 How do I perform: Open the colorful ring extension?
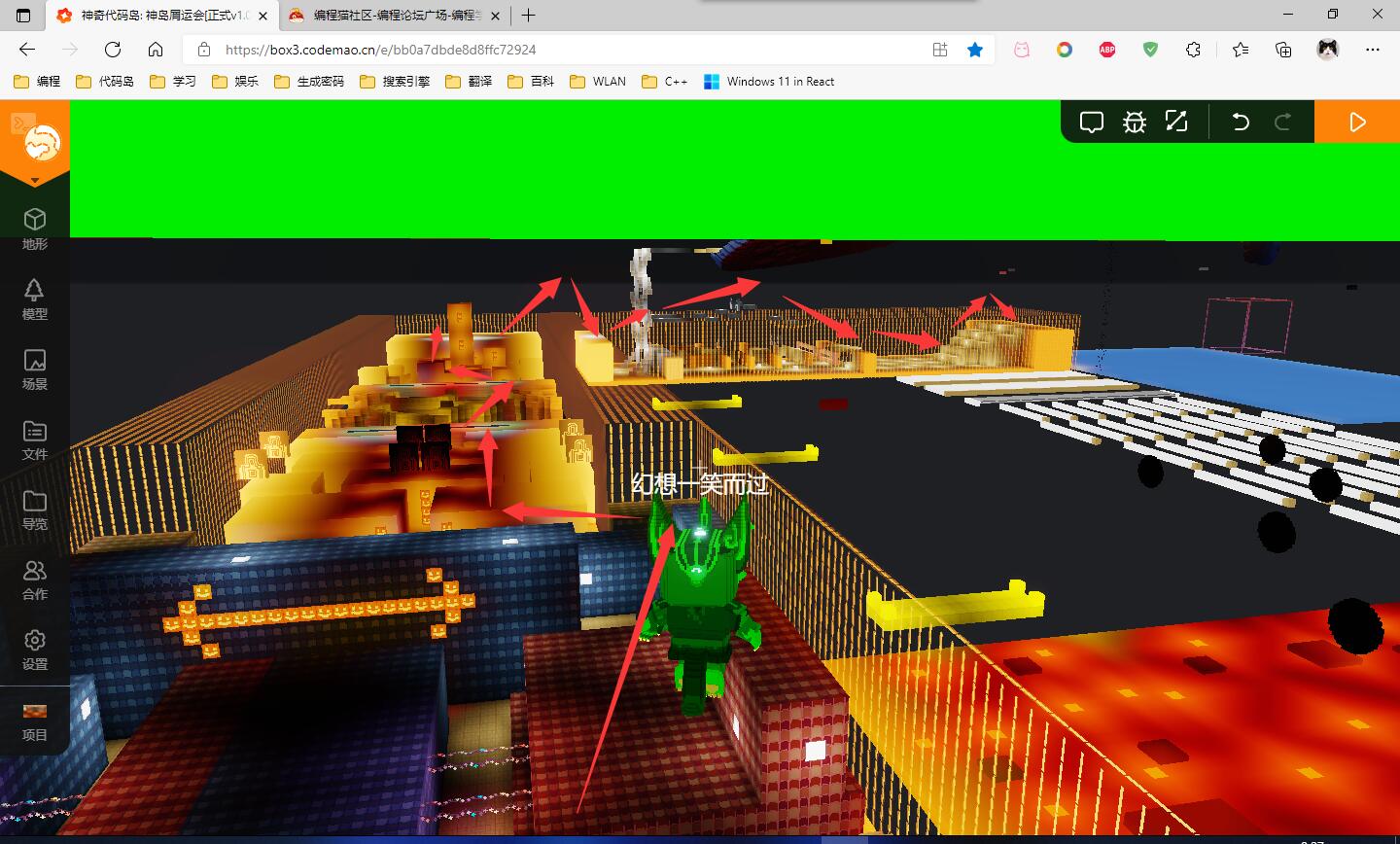(1065, 50)
